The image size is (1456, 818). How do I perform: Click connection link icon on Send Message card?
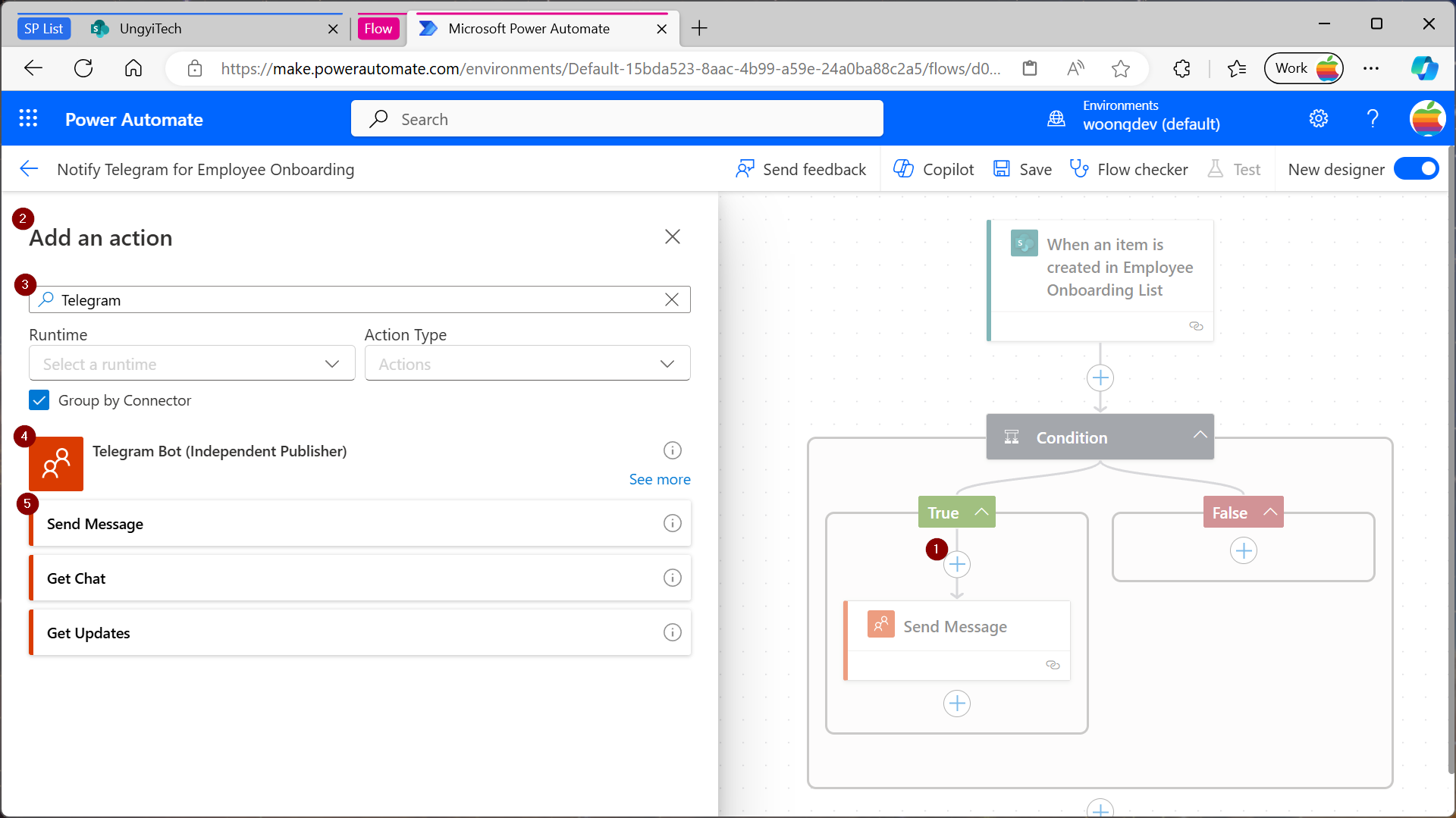1053,665
